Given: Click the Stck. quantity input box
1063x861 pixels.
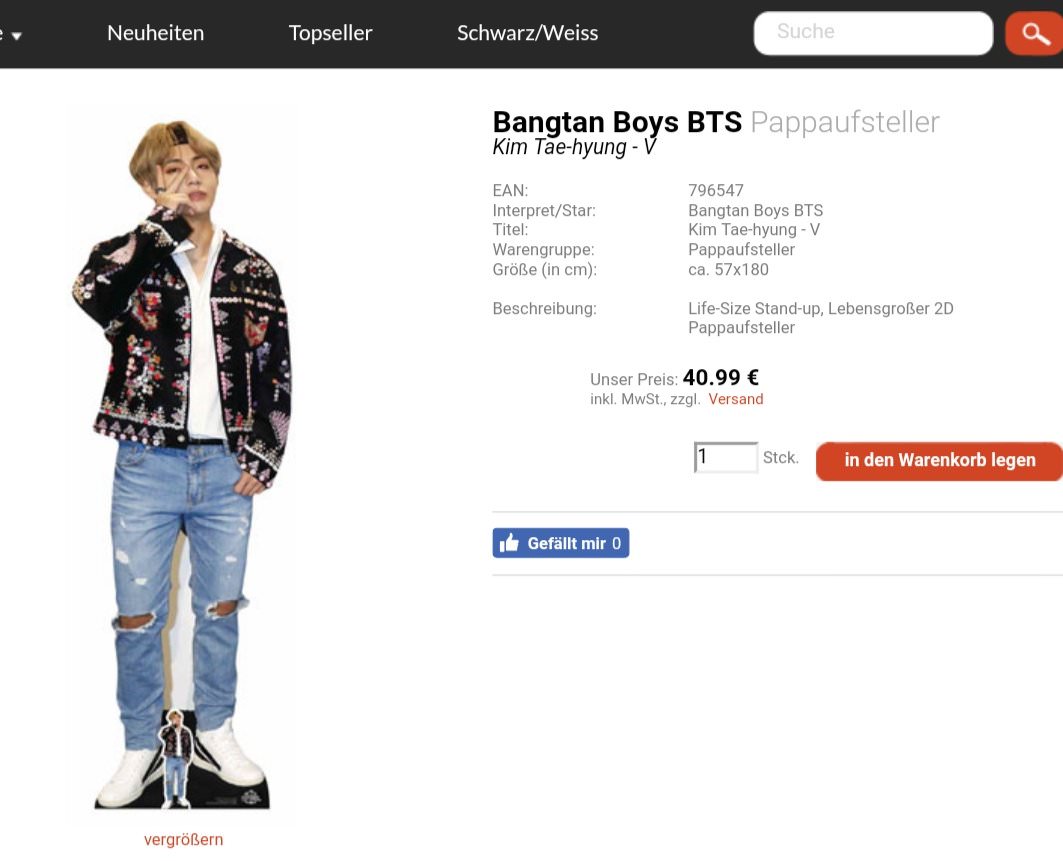Looking at the screenshot, I should point(726,457).
